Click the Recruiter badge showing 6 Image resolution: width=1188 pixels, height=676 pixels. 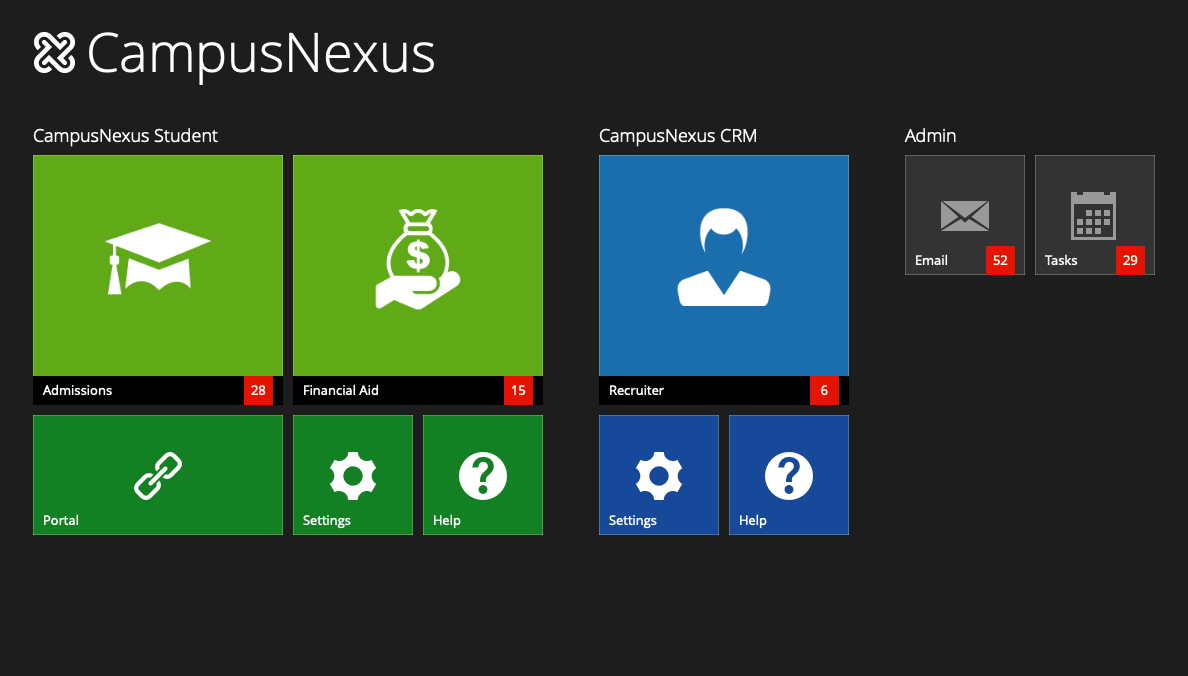824,390
